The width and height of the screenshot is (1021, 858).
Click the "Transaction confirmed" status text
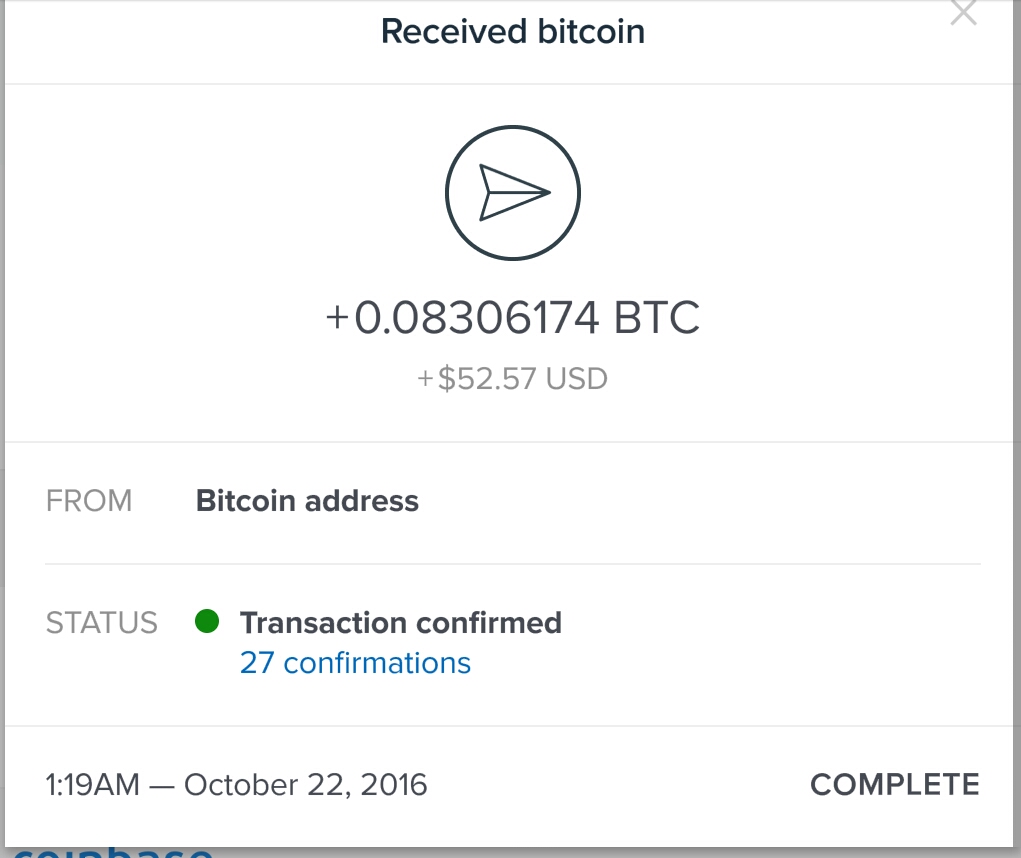tap(400, 623)
